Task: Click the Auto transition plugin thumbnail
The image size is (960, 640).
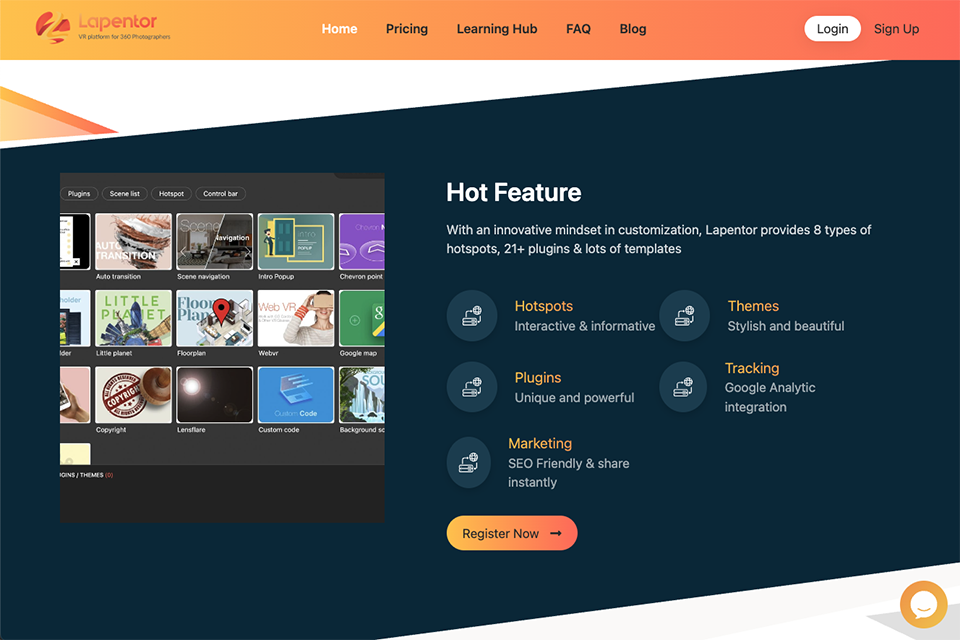Action: click(x=133, y=241)
